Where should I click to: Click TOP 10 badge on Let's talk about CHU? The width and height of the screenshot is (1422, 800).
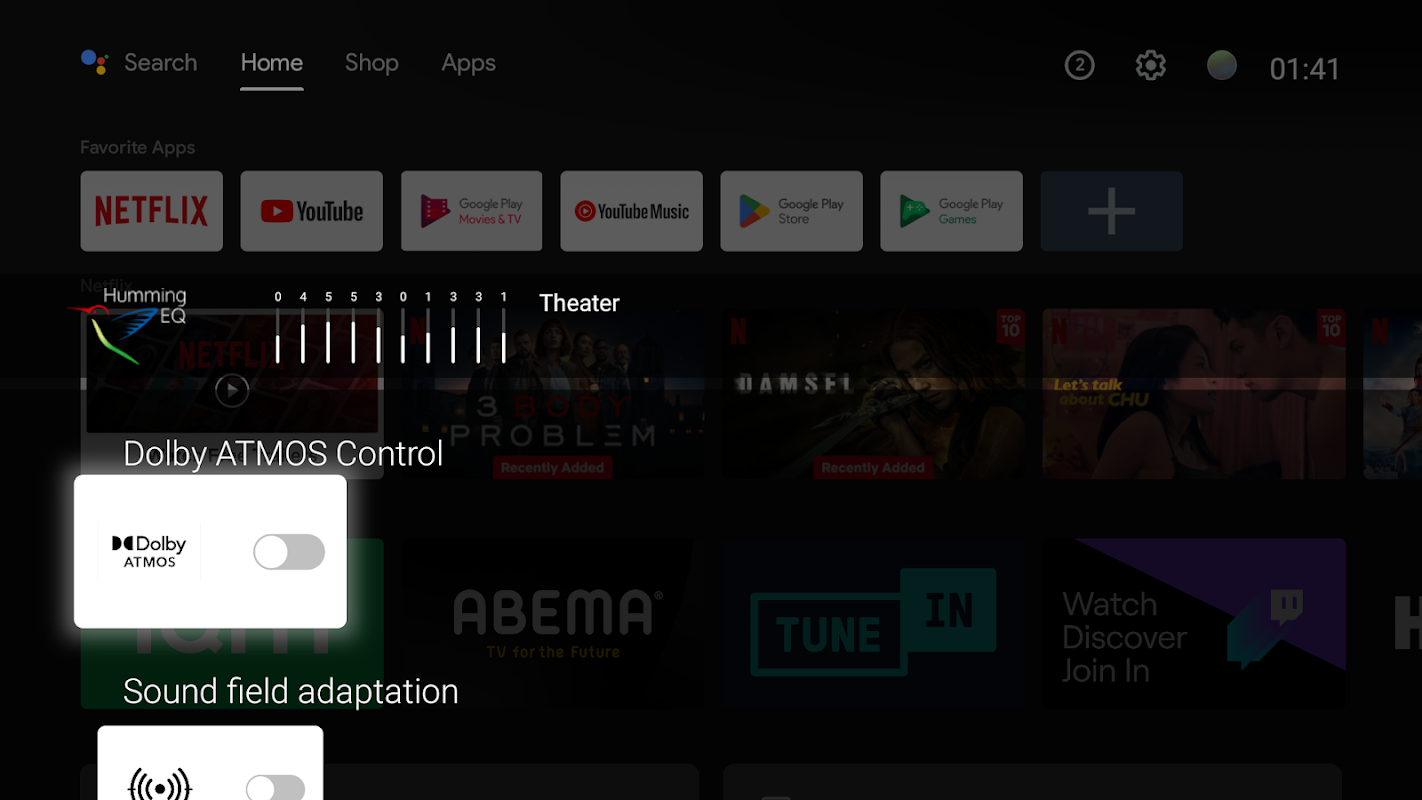(1331, 327)
